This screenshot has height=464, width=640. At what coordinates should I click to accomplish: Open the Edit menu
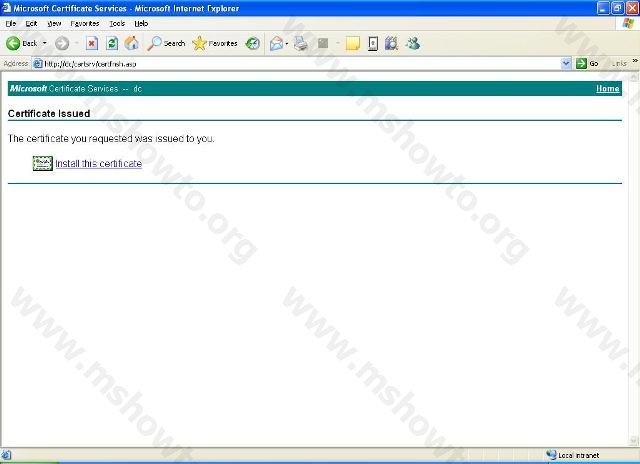tap(31, 24)
